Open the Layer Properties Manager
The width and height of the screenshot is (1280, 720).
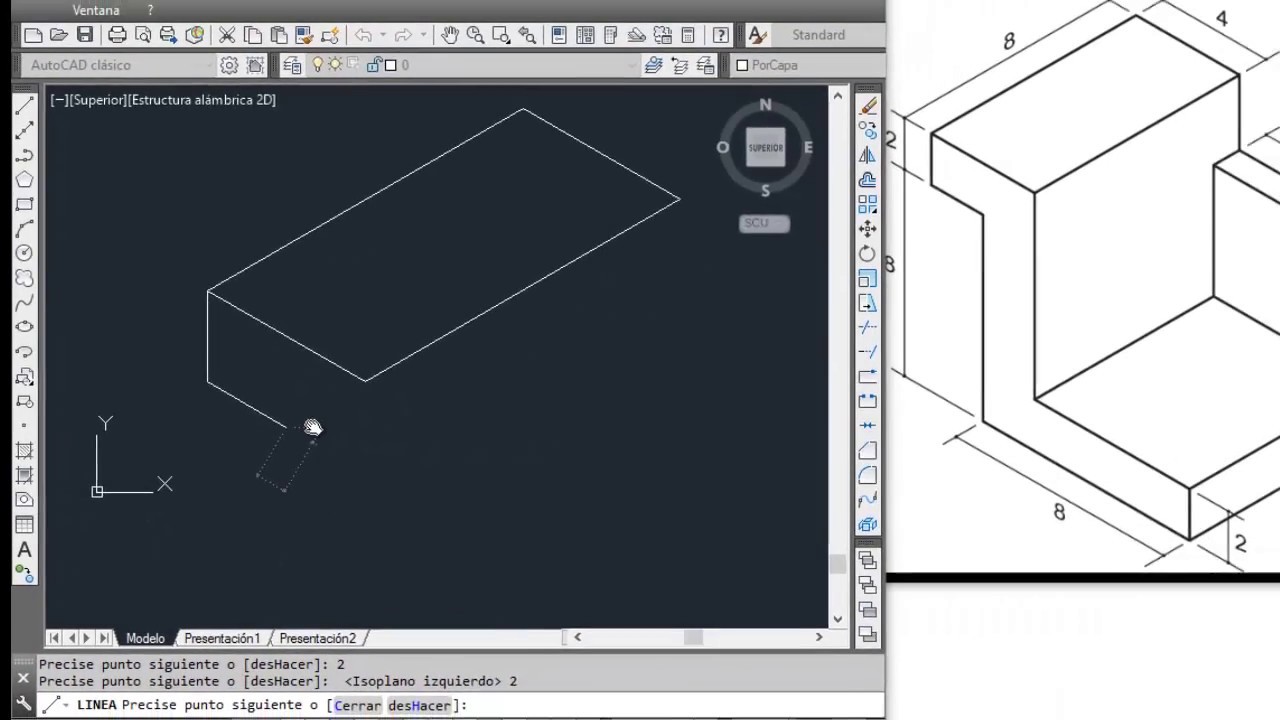click(292, 65)
